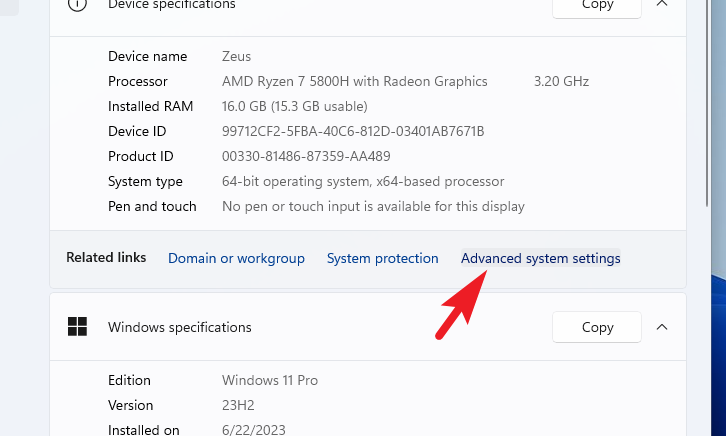The image size is (726, 436).
Task: Select the version value 23H2
Action: point(238,405)
